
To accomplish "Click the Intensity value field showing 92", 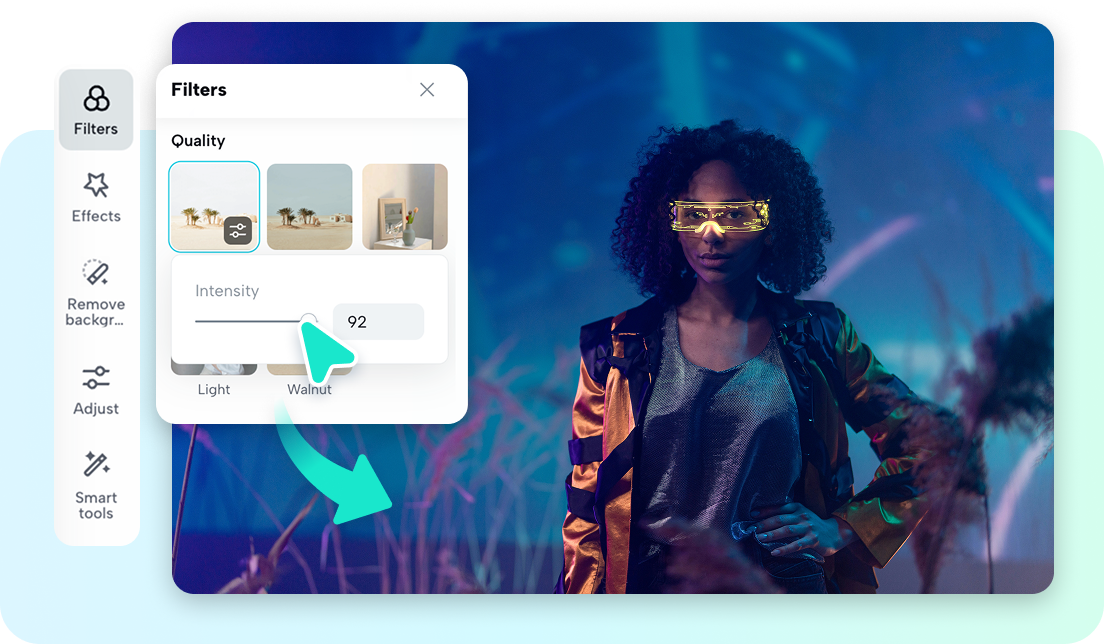I will point(378,322).
